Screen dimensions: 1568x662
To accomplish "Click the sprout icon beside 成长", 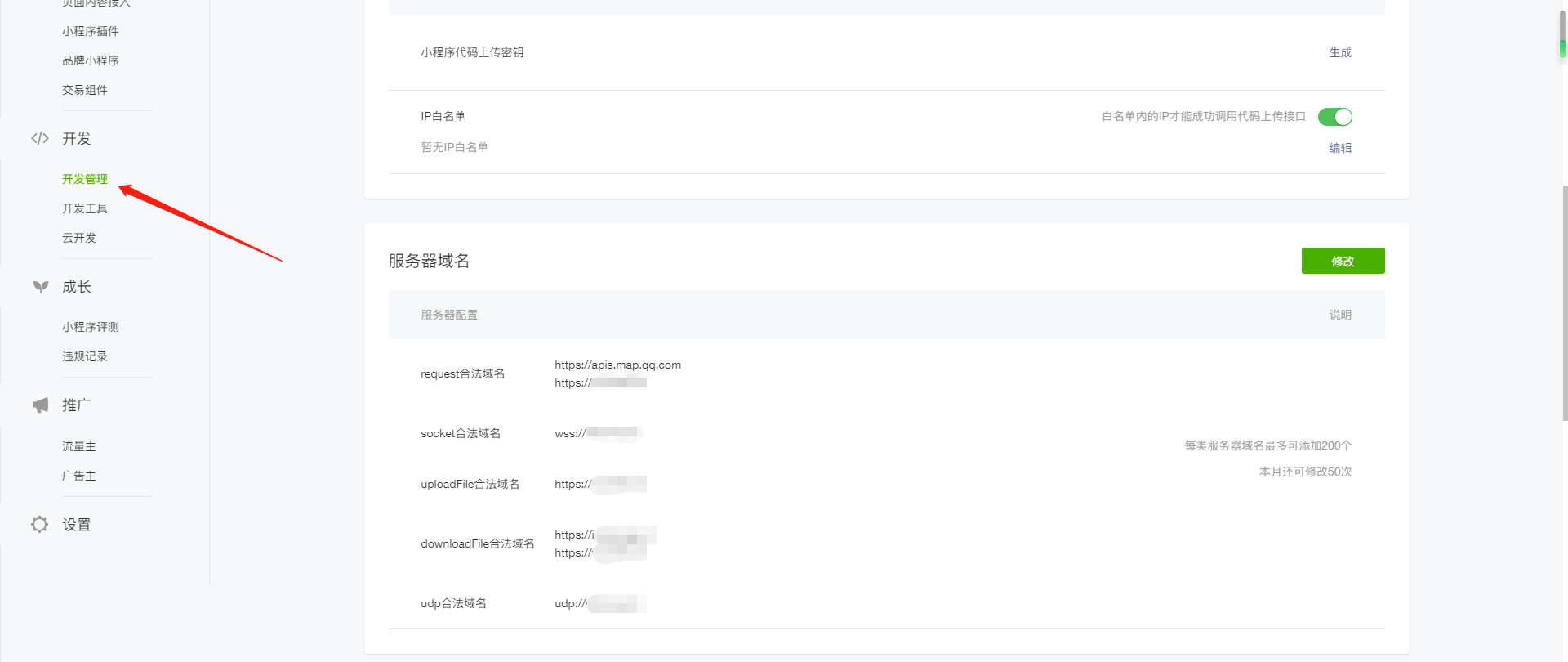I will pyautogui.click(x=40, y=287).
